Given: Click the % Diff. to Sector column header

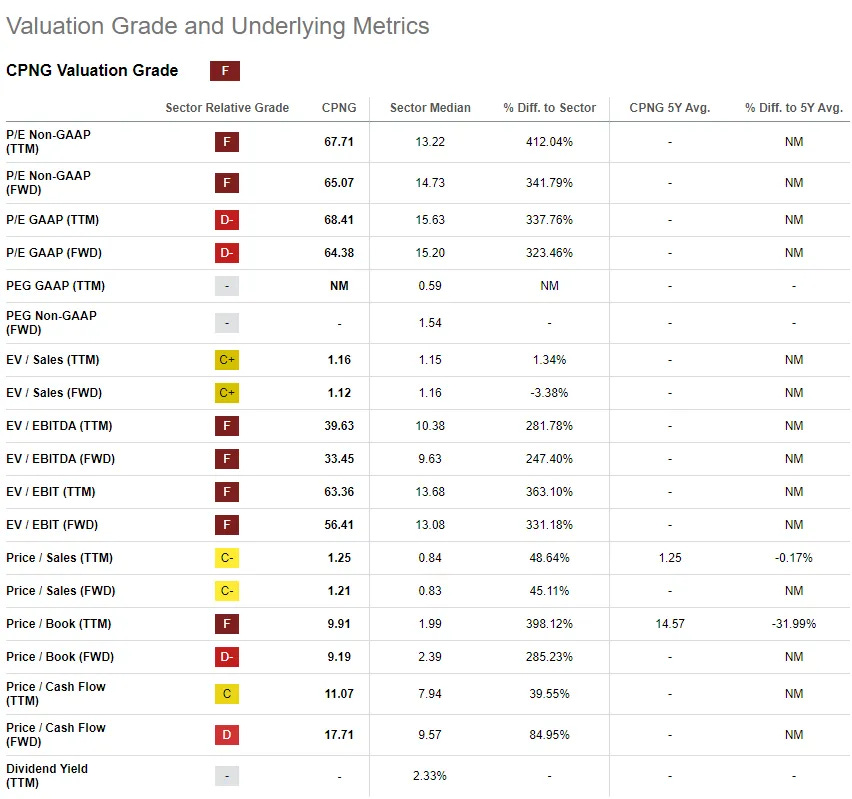Looking at the screenshot, I should point(549,108).
